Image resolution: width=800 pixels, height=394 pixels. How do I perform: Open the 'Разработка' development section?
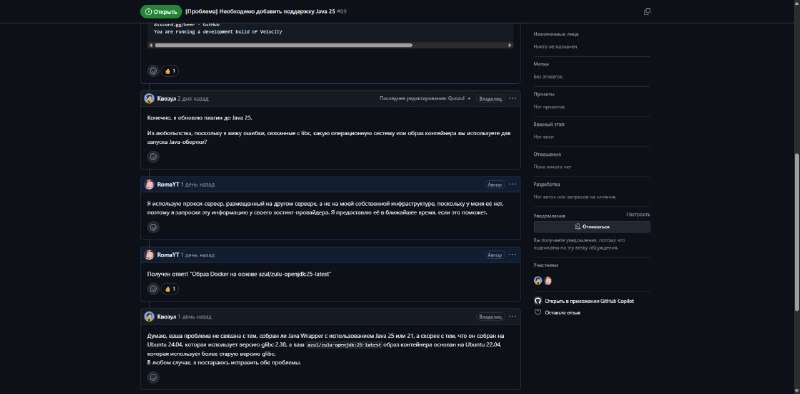pyautogui.click(x=547, y=184)
